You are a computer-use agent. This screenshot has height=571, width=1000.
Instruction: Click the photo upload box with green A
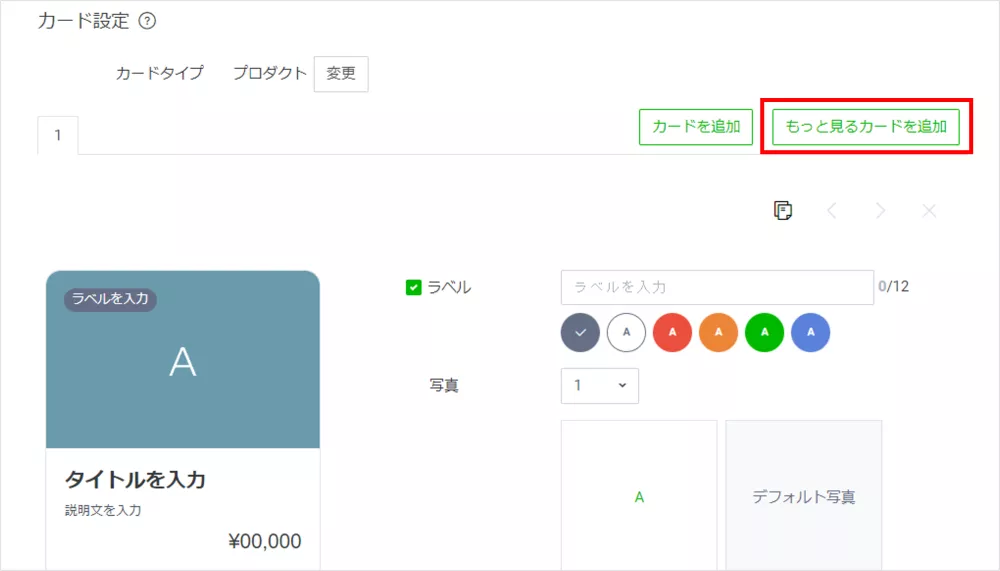tap(639, 496)
